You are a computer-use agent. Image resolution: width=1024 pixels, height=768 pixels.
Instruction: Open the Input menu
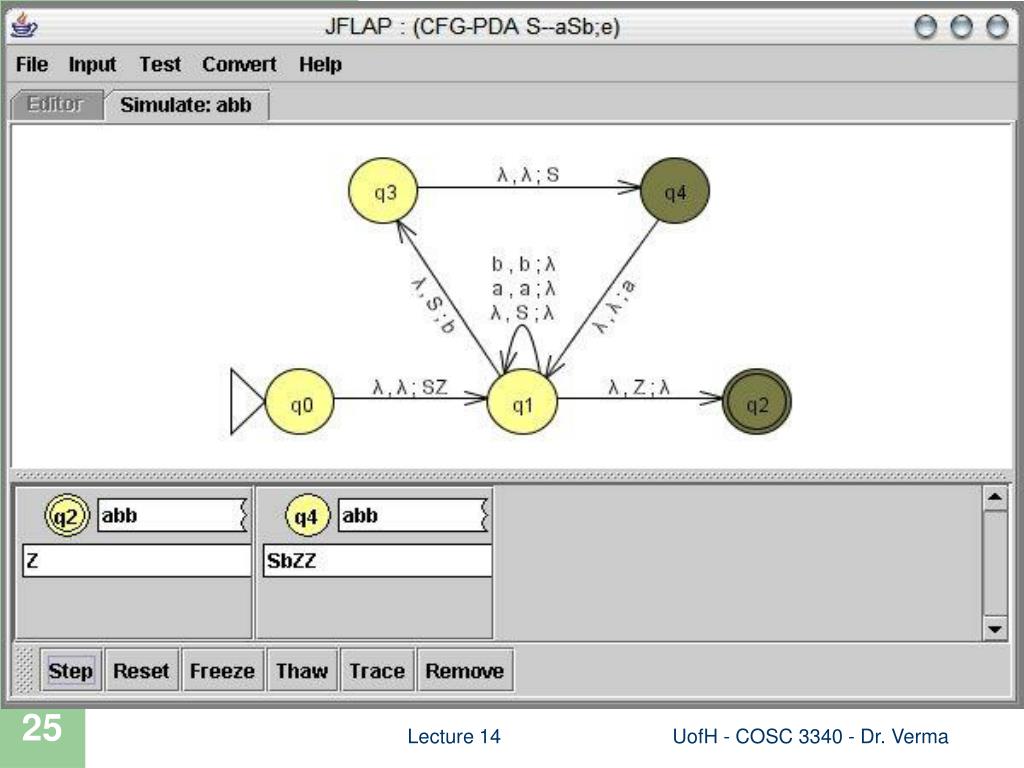(92, 65)
